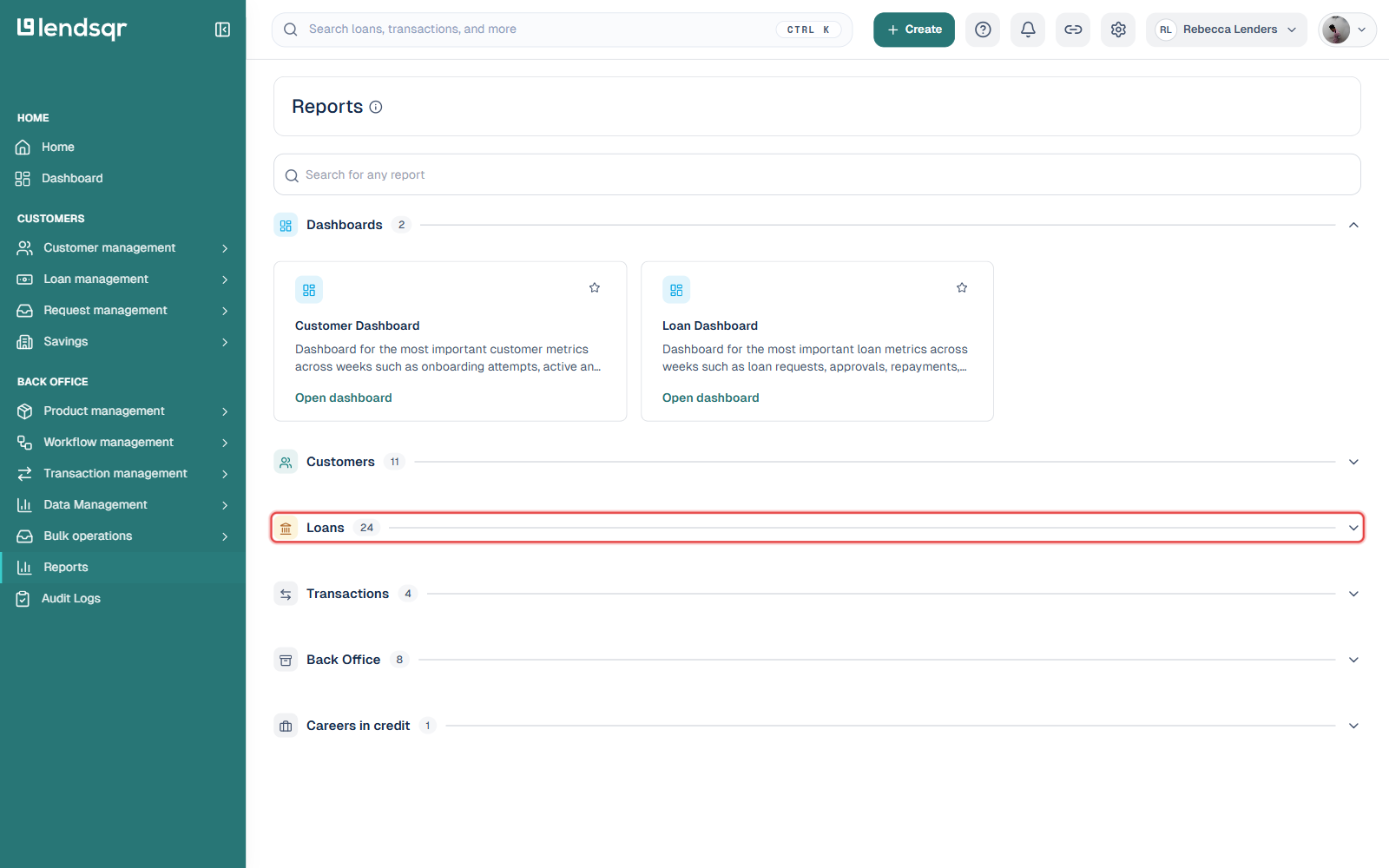Click the Loans section label
The width and height of the screenshot is (1389, 868).
(326, 528)
